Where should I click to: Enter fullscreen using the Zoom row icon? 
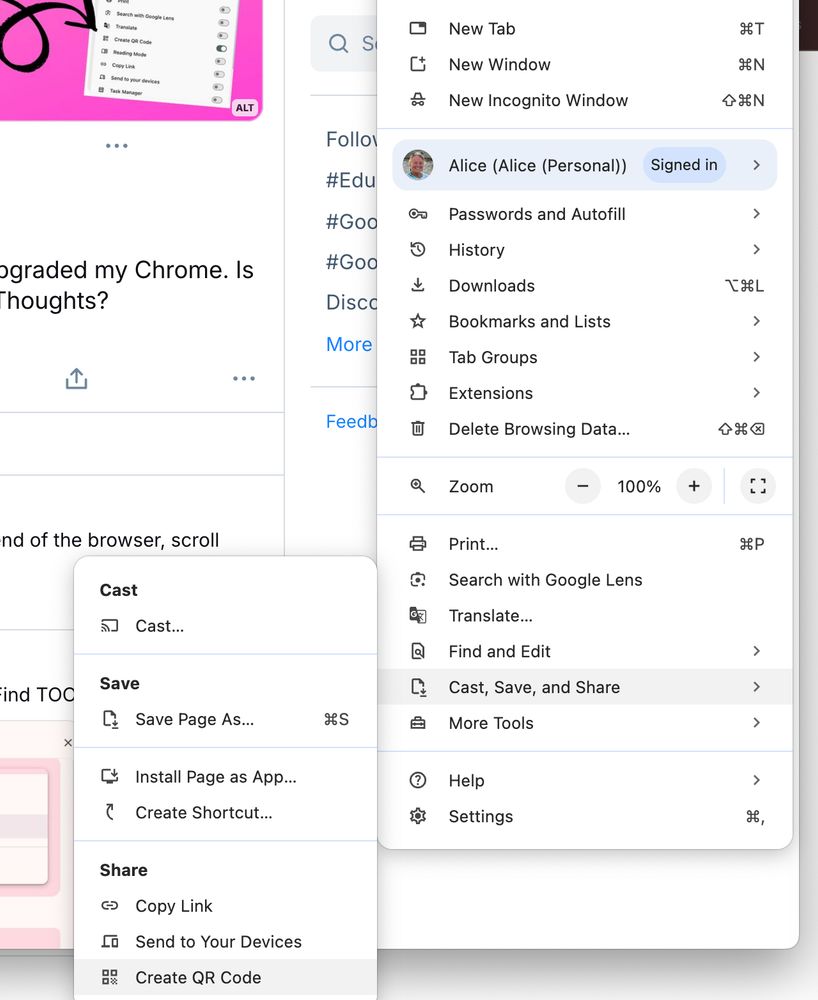coord(757,486)
